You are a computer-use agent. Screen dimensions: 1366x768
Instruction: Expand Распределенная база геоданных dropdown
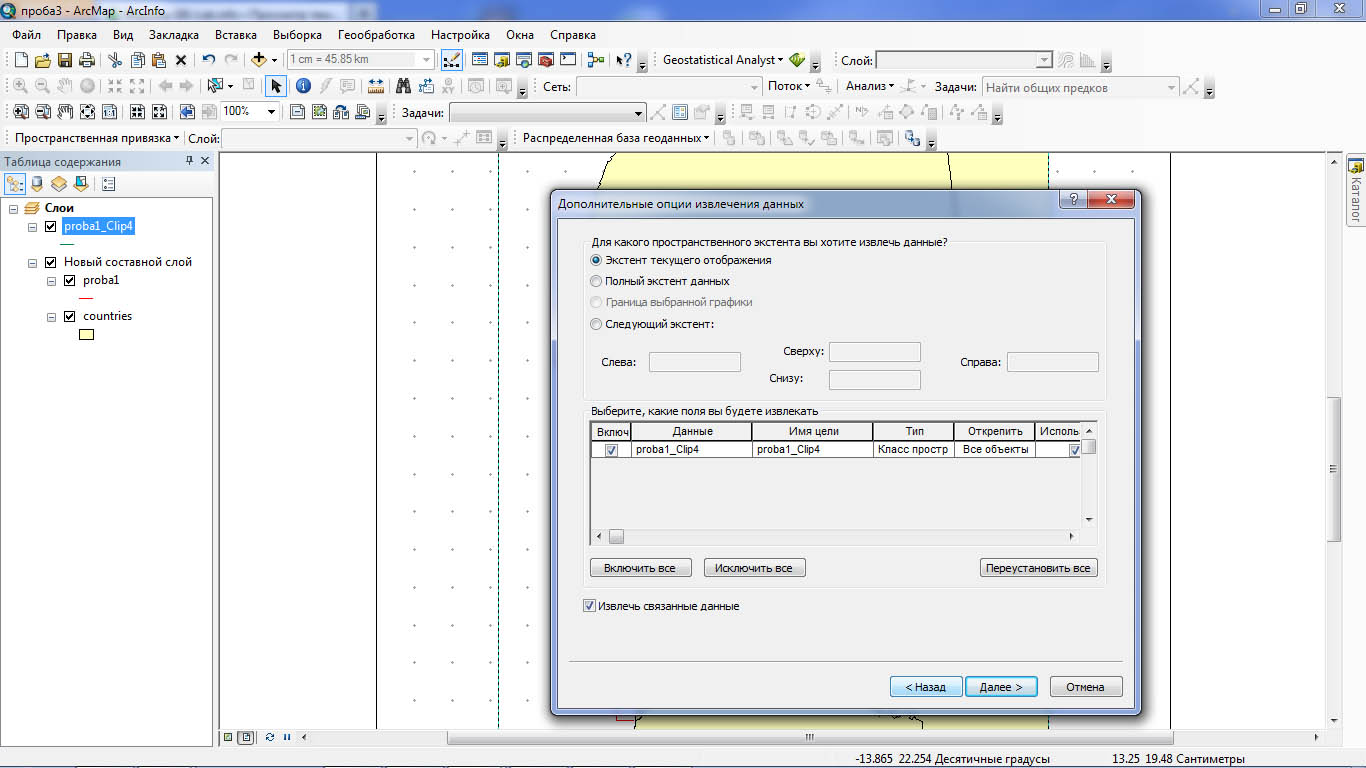click(x=616, y=138)
